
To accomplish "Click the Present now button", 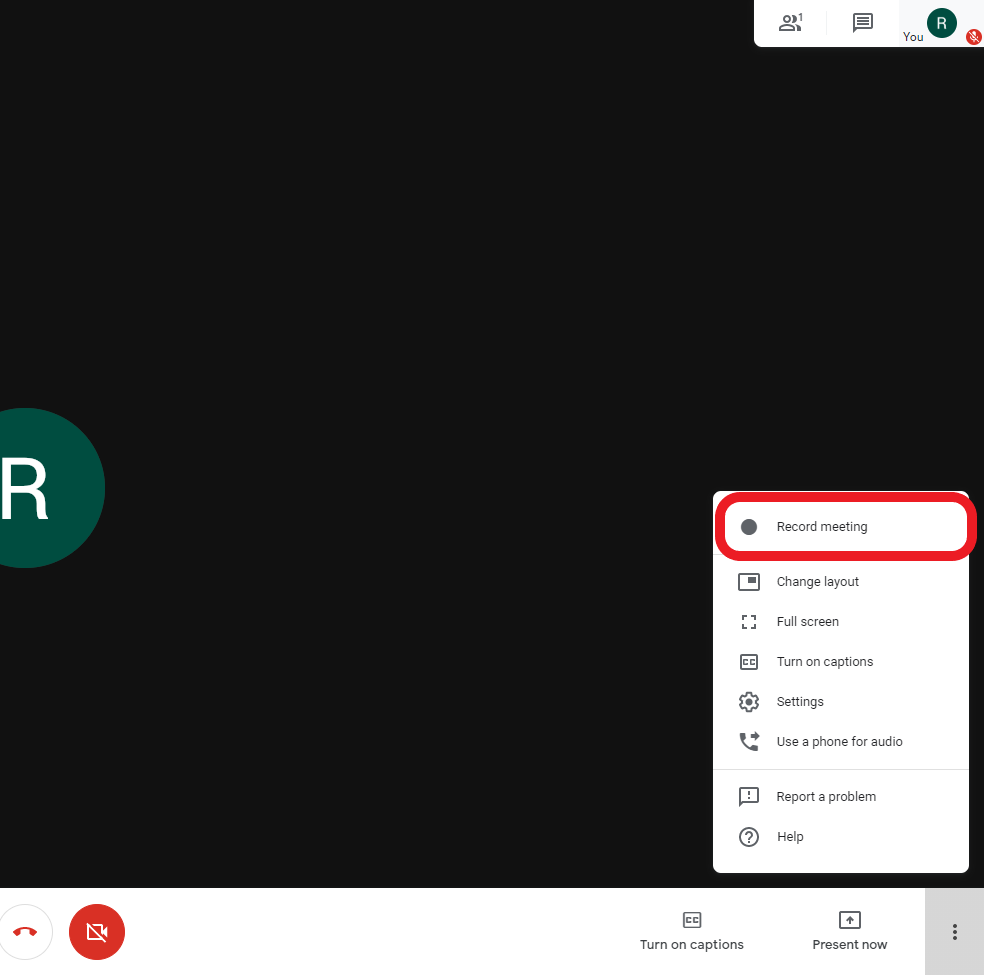I will pyautogui.click(x=849, y=931).
